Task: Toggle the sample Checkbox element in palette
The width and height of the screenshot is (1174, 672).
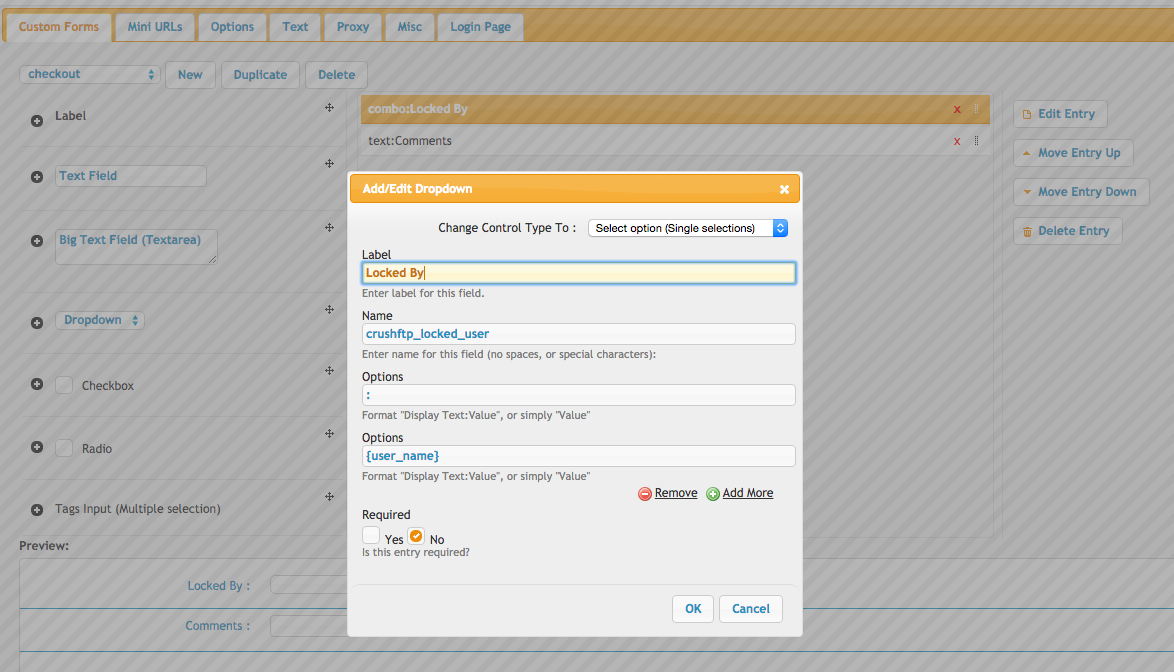Action: (64, 385)
